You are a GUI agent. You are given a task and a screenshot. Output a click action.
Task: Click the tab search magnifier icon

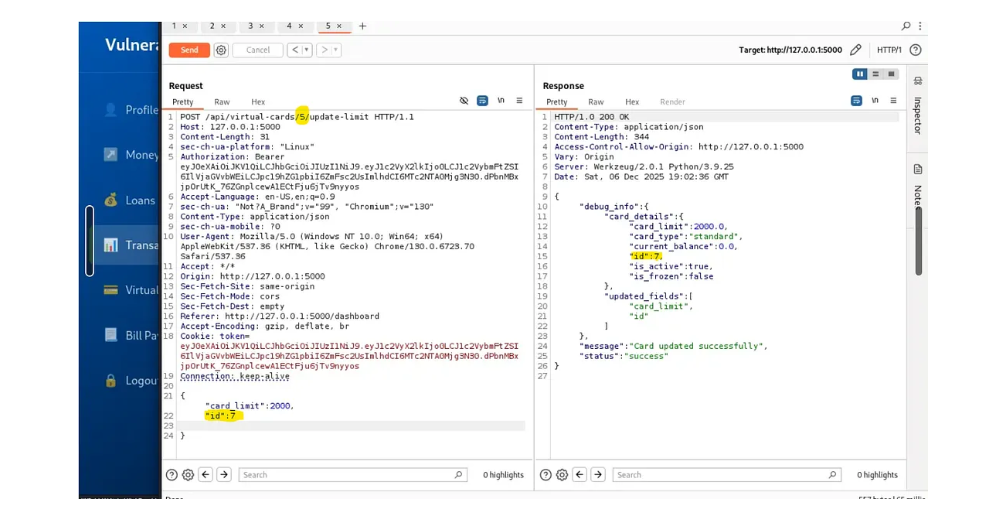[x=906, y=26]
